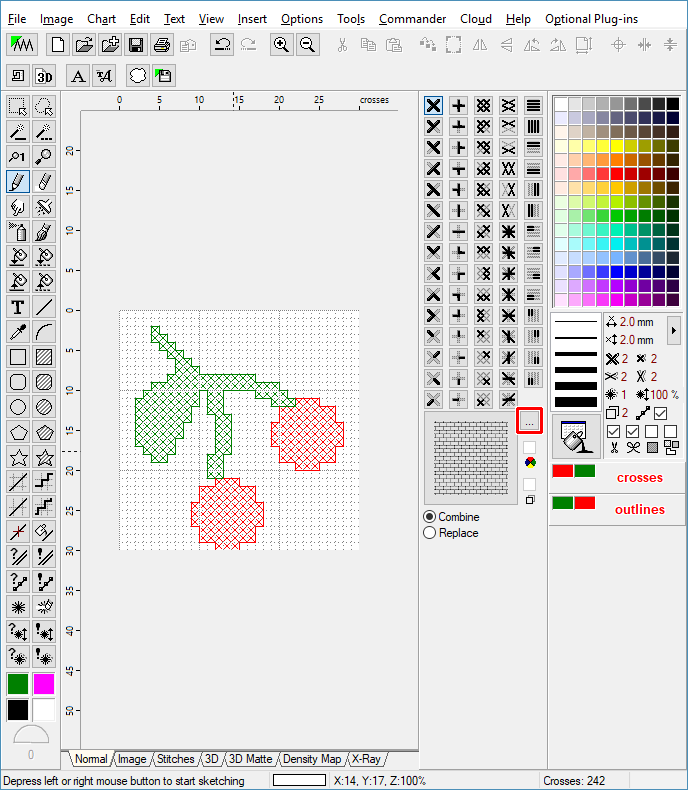Click the Undo arrow icon
The width and height of the screenshot is (688, 790).
click(222, 44)
